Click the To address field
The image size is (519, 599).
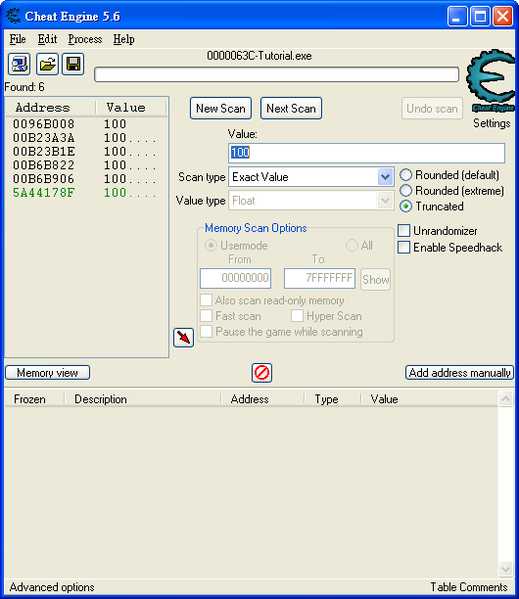[320, 278]
